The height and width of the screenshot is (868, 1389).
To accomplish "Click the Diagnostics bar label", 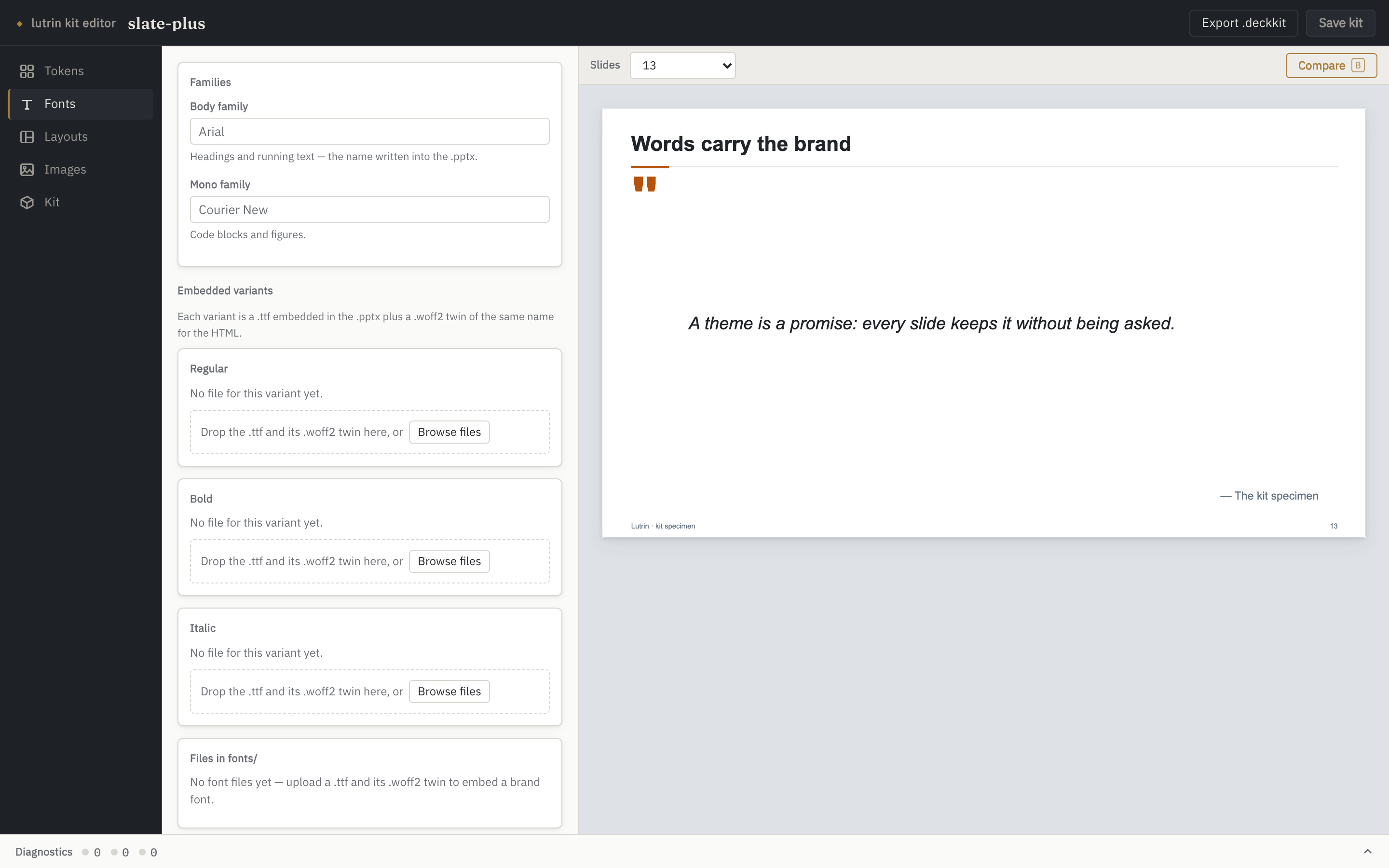I will coord(43,852).
